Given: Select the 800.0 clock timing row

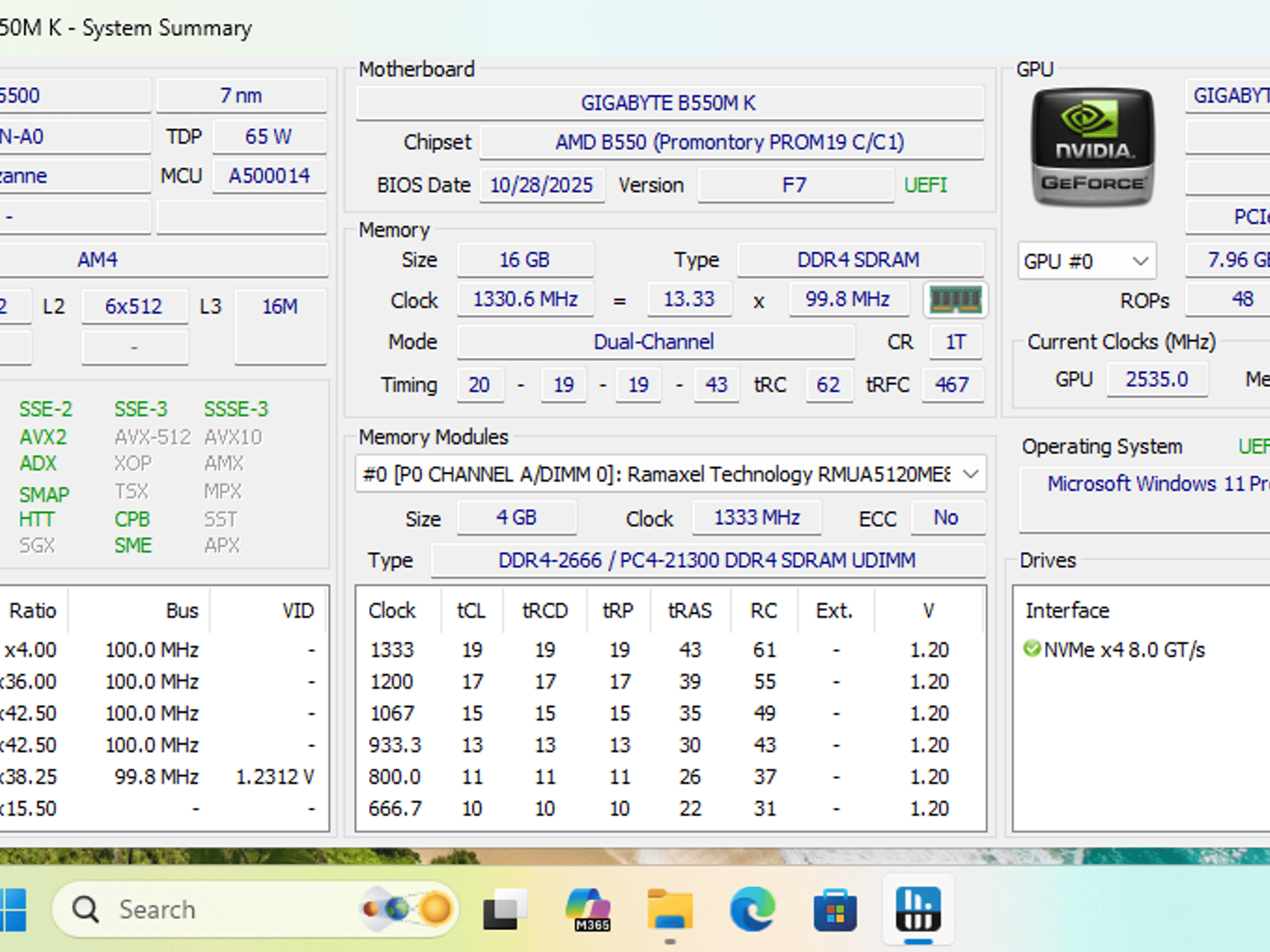Looking at the screenshot, I should pos(670,777).
